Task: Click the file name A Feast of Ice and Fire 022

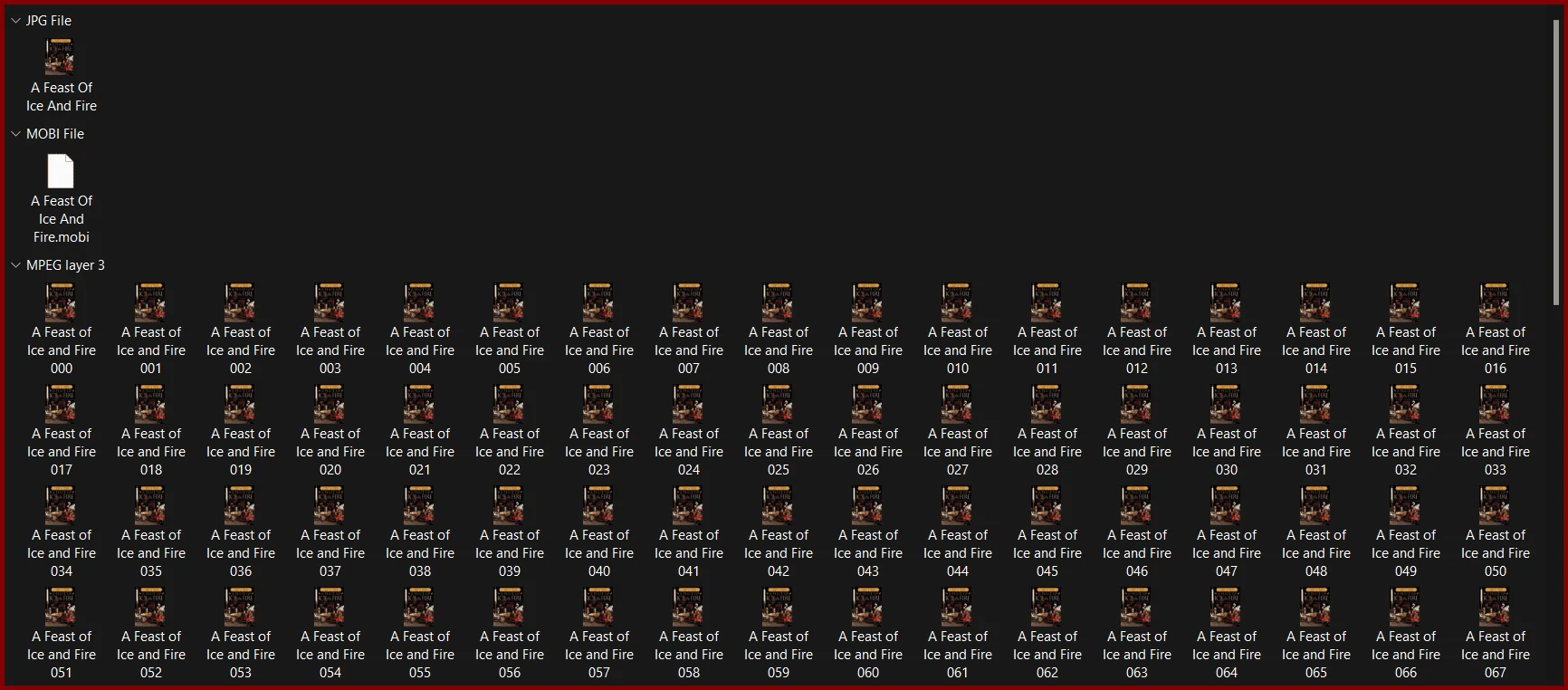Action: (510, 452)
